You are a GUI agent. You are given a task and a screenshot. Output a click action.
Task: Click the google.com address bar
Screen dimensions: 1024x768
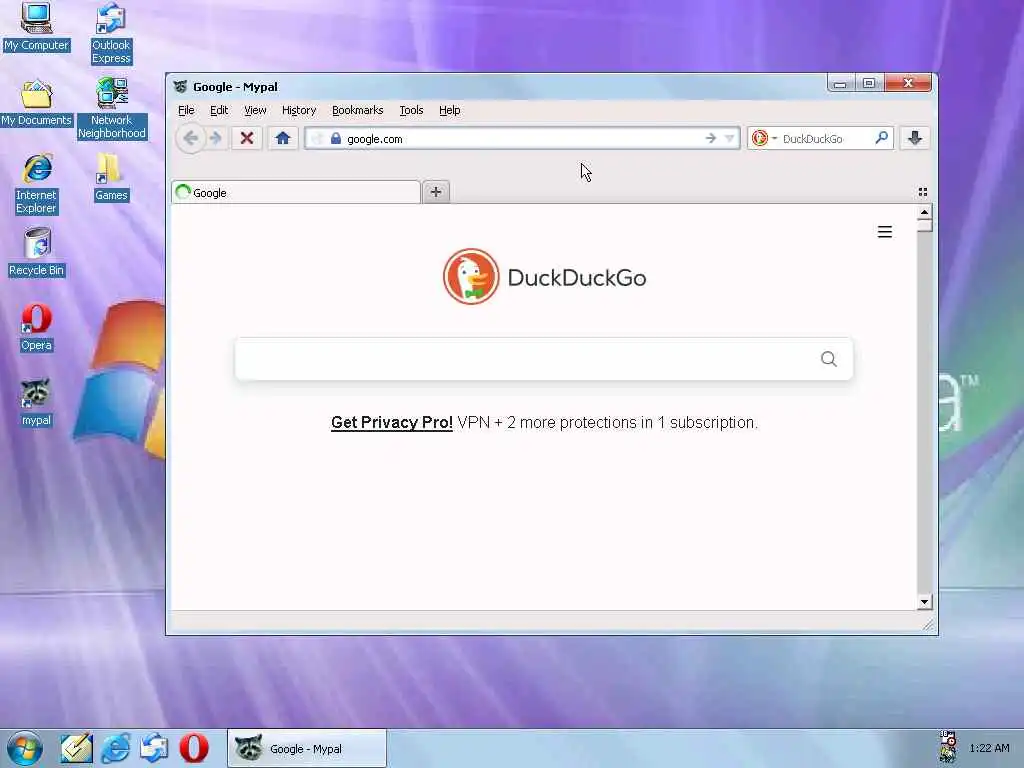coord(522,138)
